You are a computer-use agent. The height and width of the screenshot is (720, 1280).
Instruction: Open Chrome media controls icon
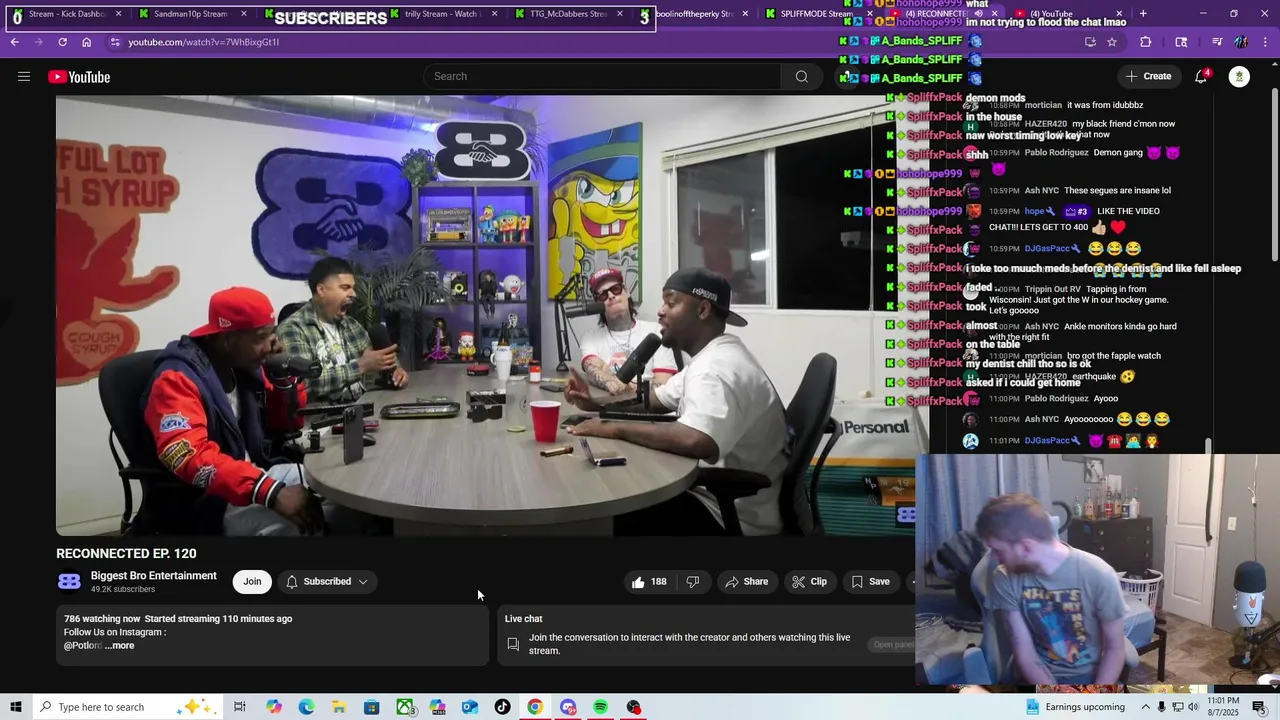coord(1217,42)
